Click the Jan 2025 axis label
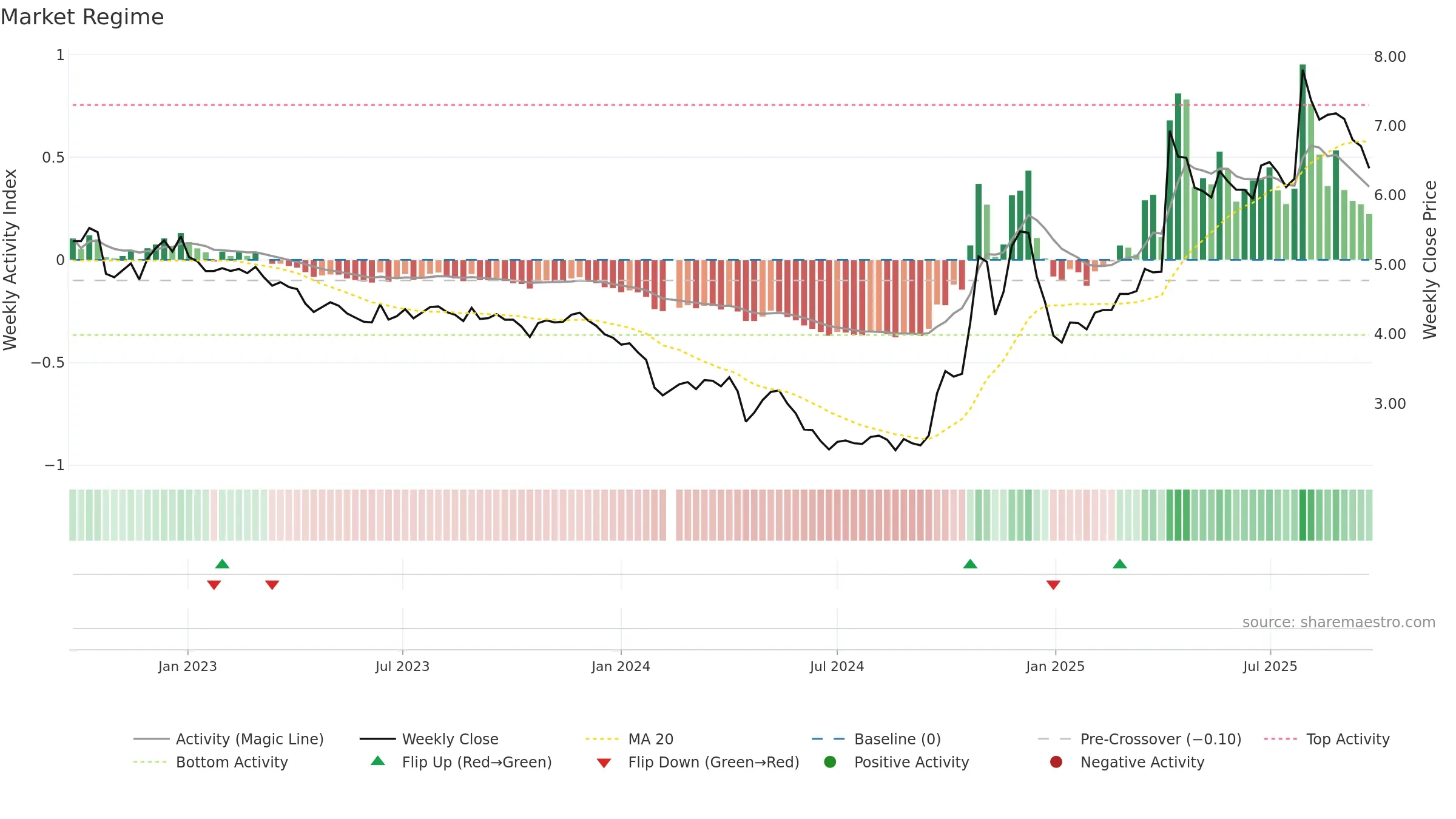Image resolution: width=1456 pixels, height=819 pixels. [x=1055, y=666]
